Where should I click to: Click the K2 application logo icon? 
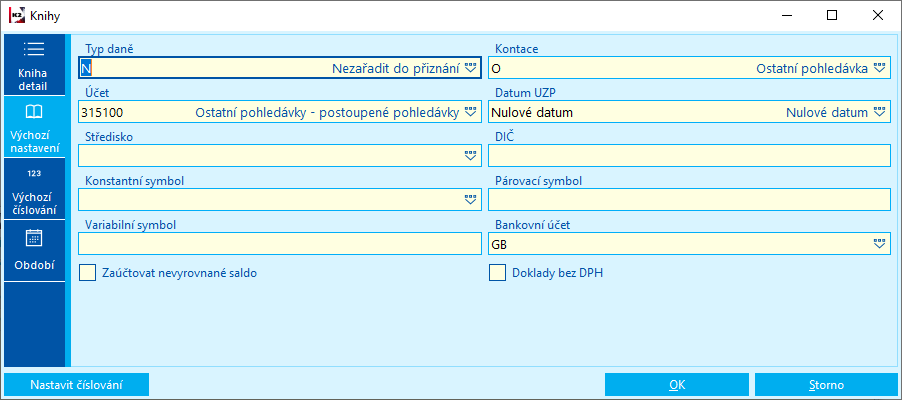pyautogui.click(x=16, y=16)
